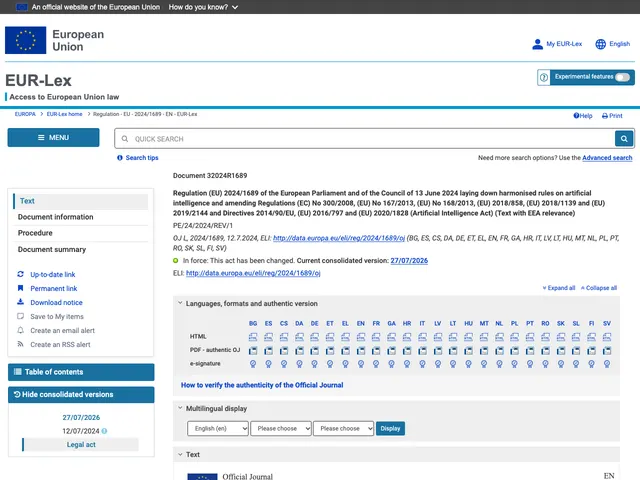Open current consolidated version 27/07/2026 link in notice
Viewport: 640px width, 480px height.
[409, 261]
